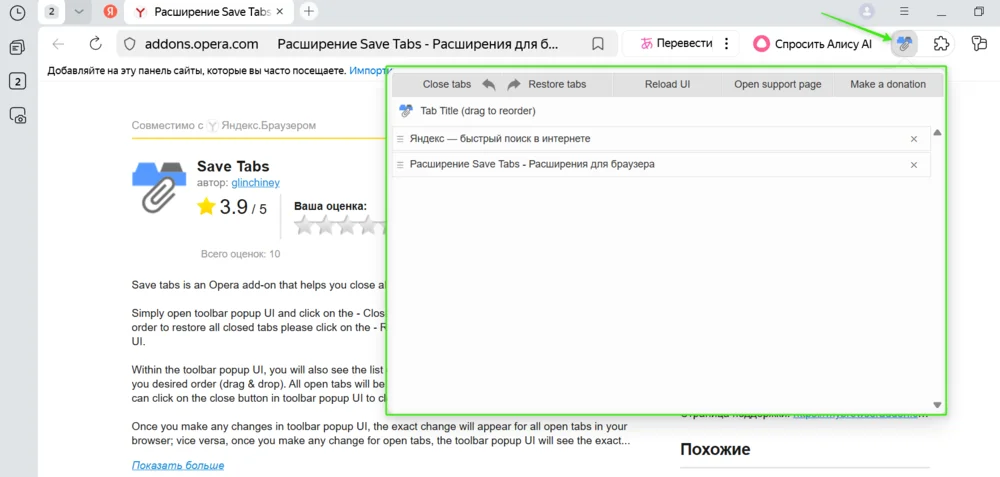
Task: Click the Похожие heading
Action: pos(715,450)
